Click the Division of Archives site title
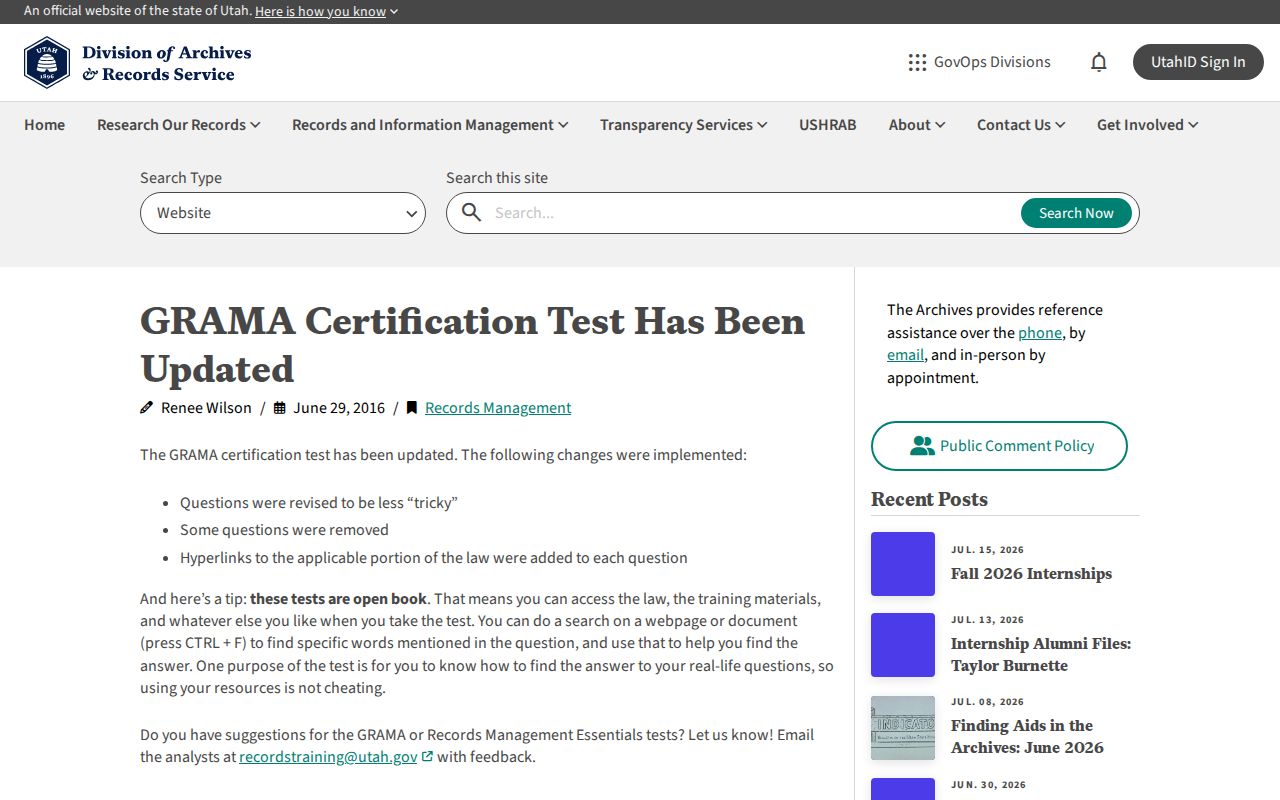The image size is (1280, 800). [167, 63]
